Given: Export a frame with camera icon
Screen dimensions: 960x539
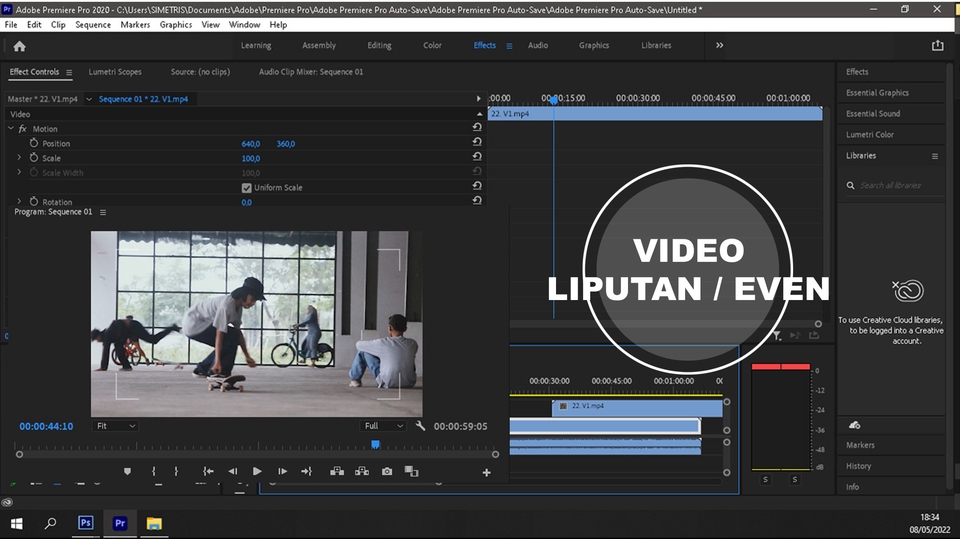Looking at the screenshot, I should (387, 472).
